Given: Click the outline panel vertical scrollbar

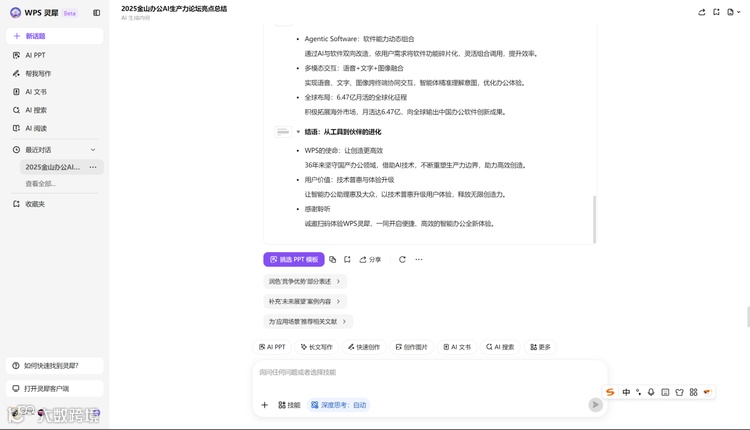Looking at the screenshot, I should click(x=595, y=219).
